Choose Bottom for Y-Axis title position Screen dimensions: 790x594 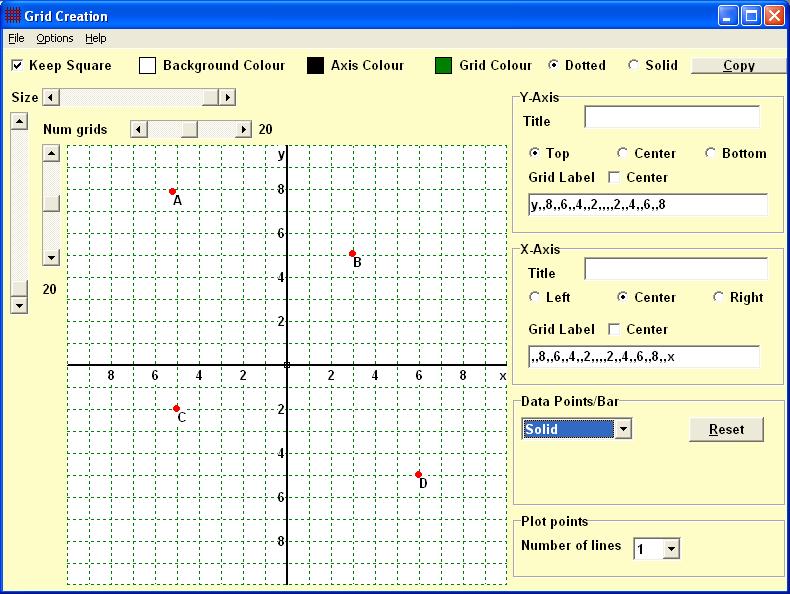(710, 153)
